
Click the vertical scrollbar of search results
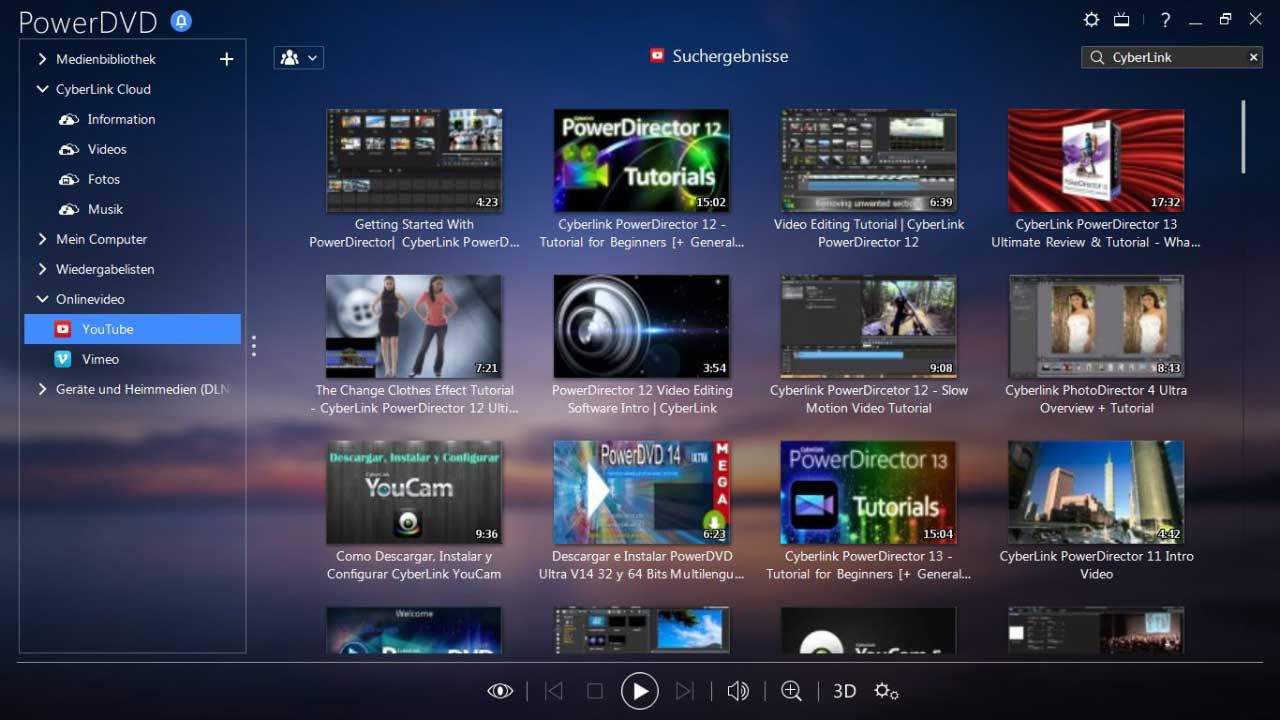(x=1244, y=136)
